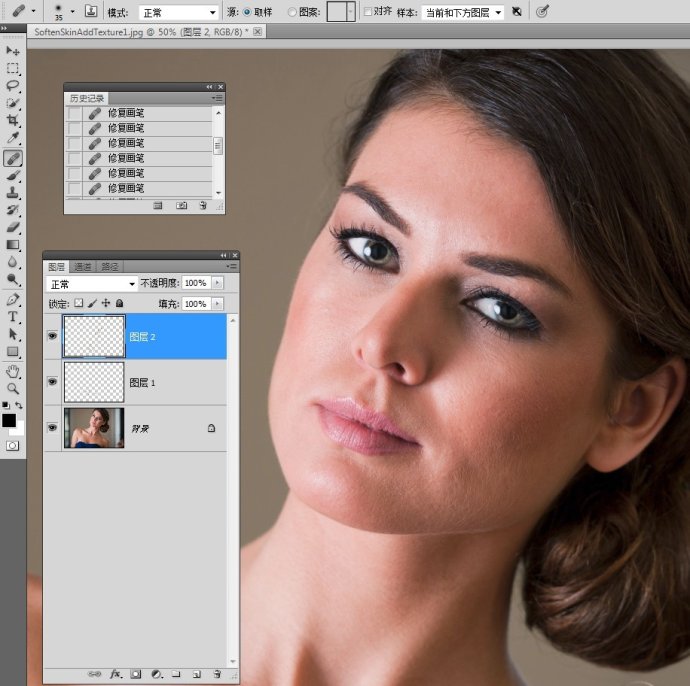The image size is (690, 686).
Task: Select the Blur tool
Action: [13, 262]
